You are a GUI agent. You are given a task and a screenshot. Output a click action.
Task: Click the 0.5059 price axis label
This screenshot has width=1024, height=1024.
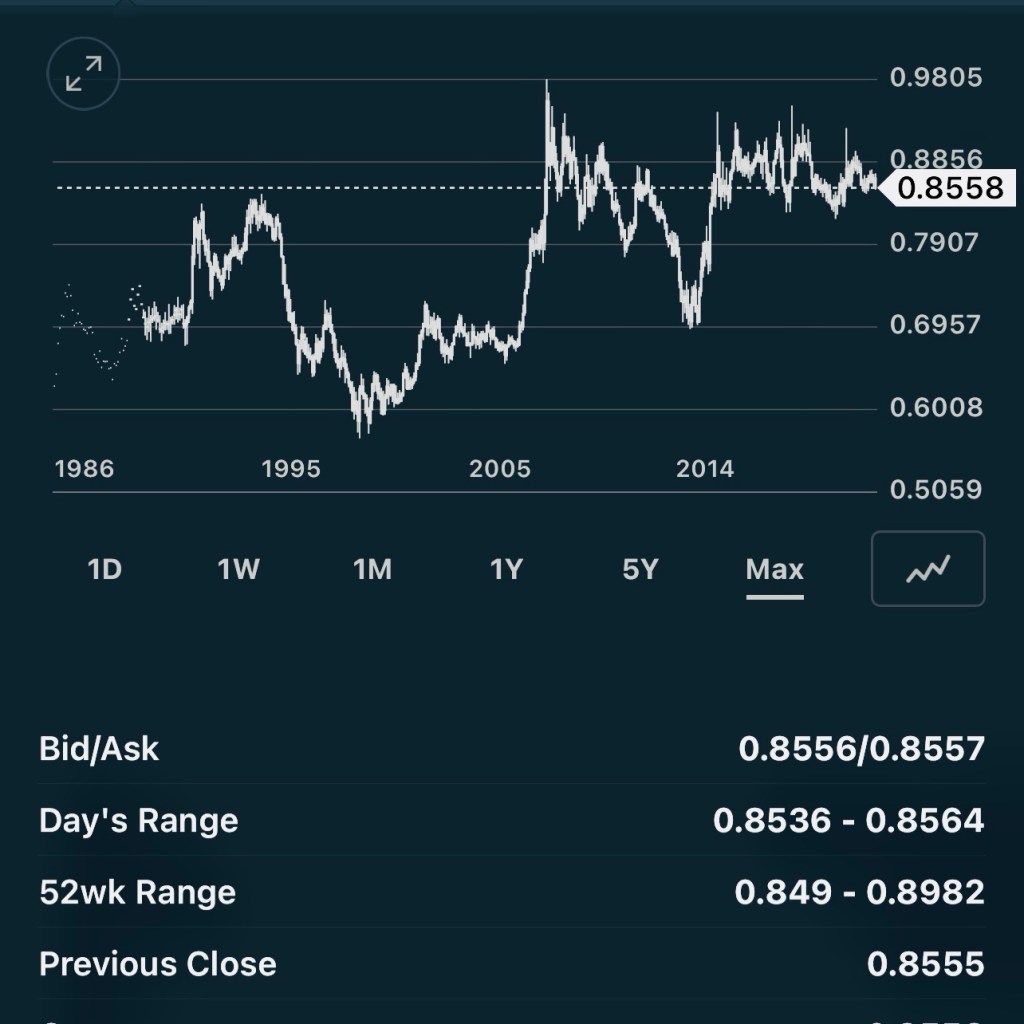(936, 491)
